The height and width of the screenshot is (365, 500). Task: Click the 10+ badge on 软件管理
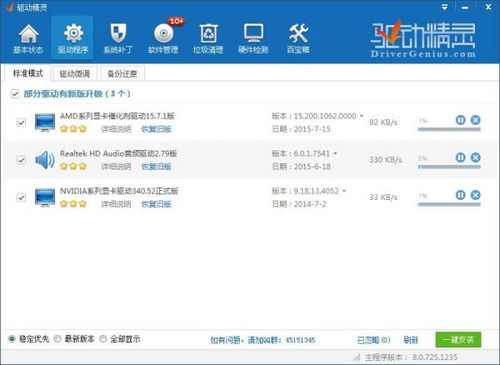pyautogui.click(x=176, y=21)
